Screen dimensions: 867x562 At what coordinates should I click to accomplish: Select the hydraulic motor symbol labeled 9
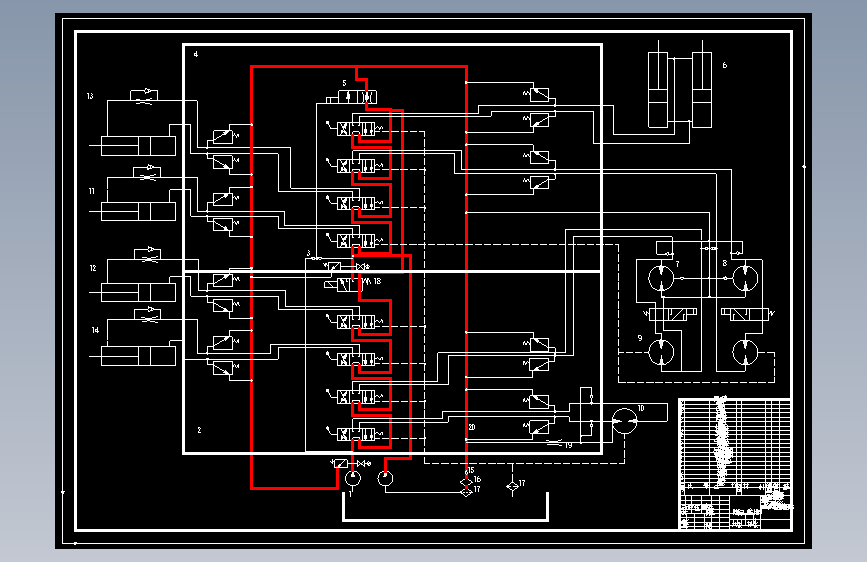pos(661,352)
